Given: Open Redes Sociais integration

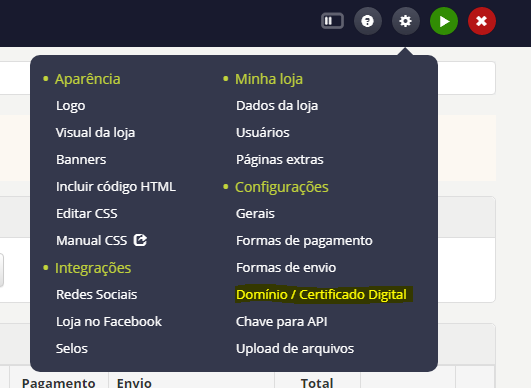Looking at the screenshot, I should tap(97, 295).
